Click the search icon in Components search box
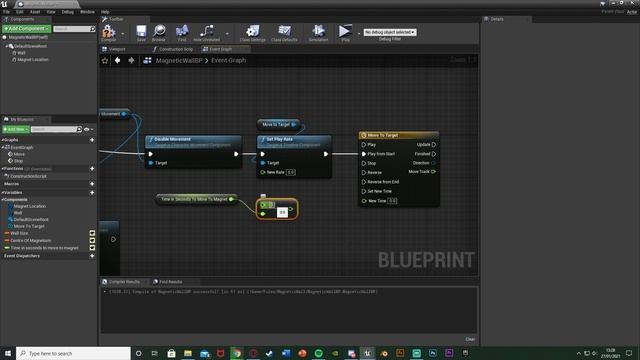Image resolution: width=640 pixels, height=360 pixels. (93, 29)
